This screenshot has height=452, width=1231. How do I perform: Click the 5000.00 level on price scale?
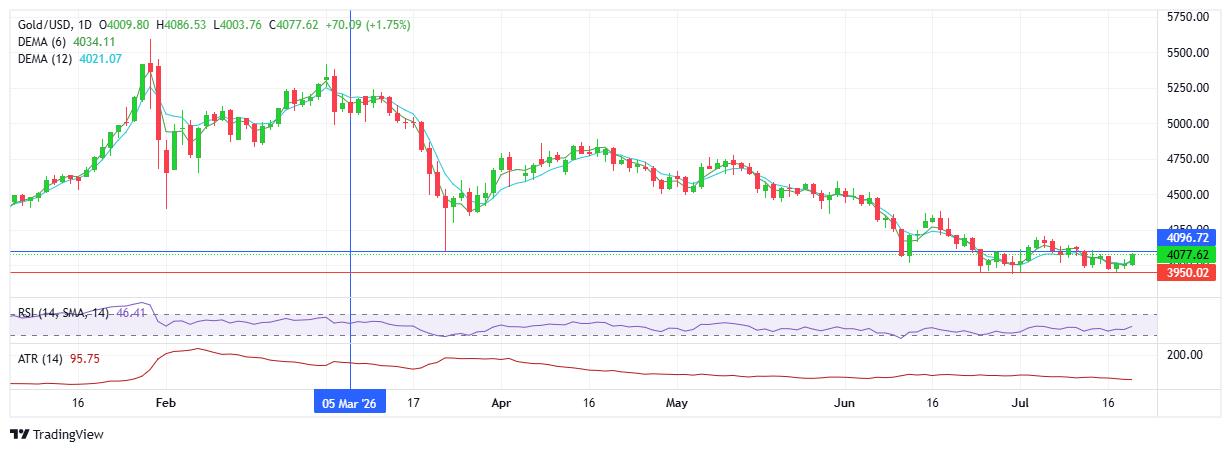click(x=1188, y=124)
